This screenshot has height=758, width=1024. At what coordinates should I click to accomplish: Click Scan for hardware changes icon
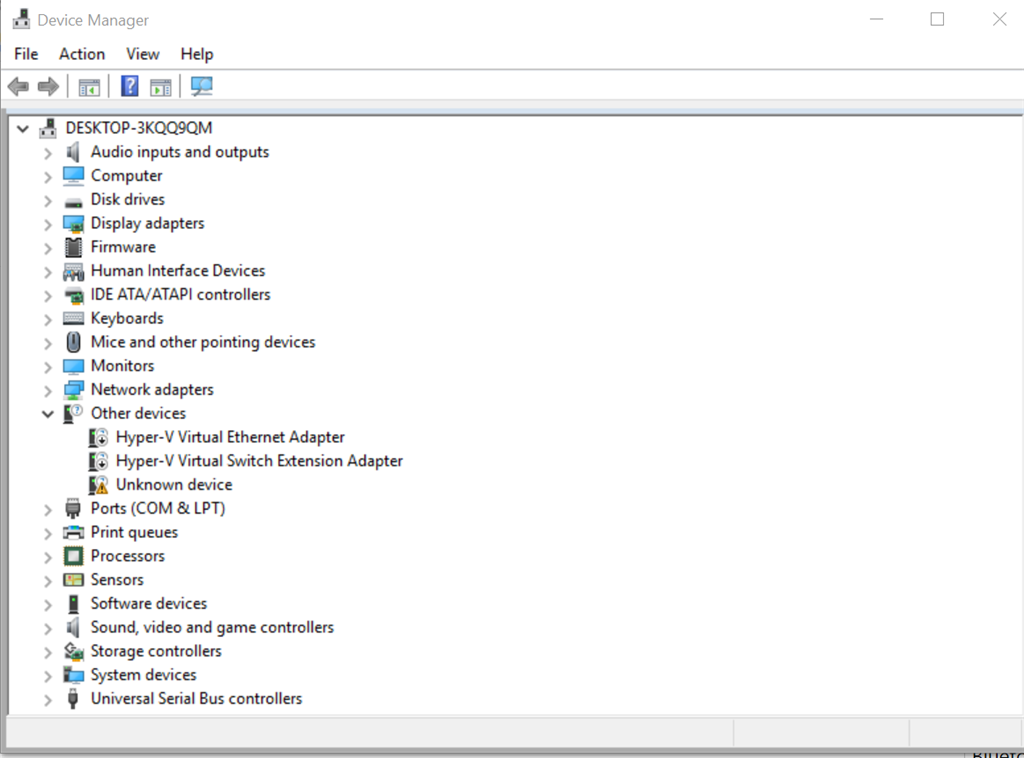(x=201, y=86)
